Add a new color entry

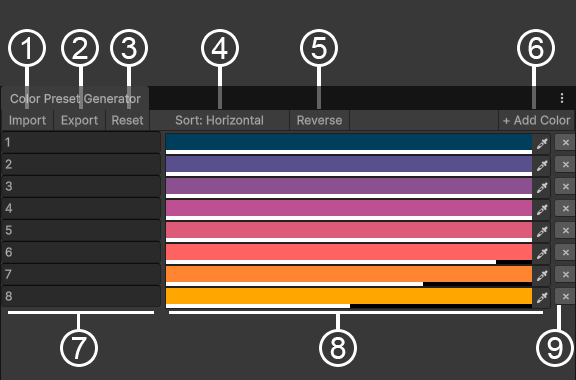coord(536,120)
